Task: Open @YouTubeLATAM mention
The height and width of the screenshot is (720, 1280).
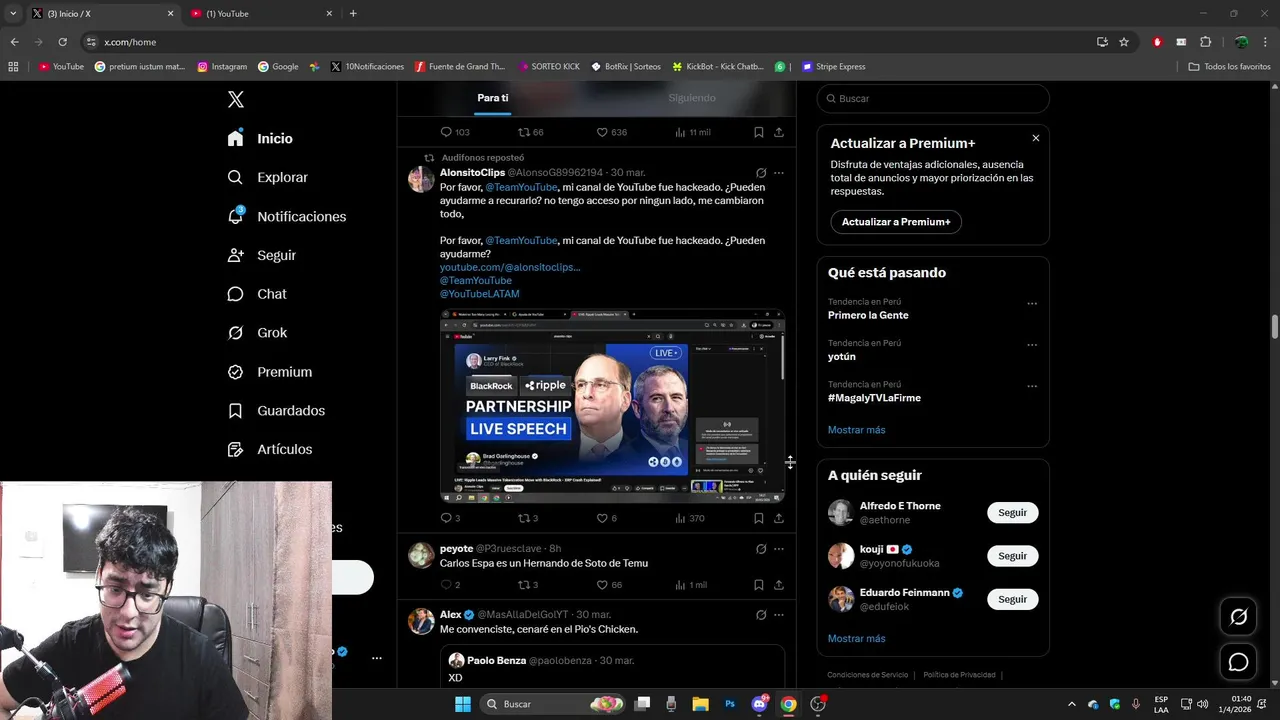Action: click(x=480, y=294)
